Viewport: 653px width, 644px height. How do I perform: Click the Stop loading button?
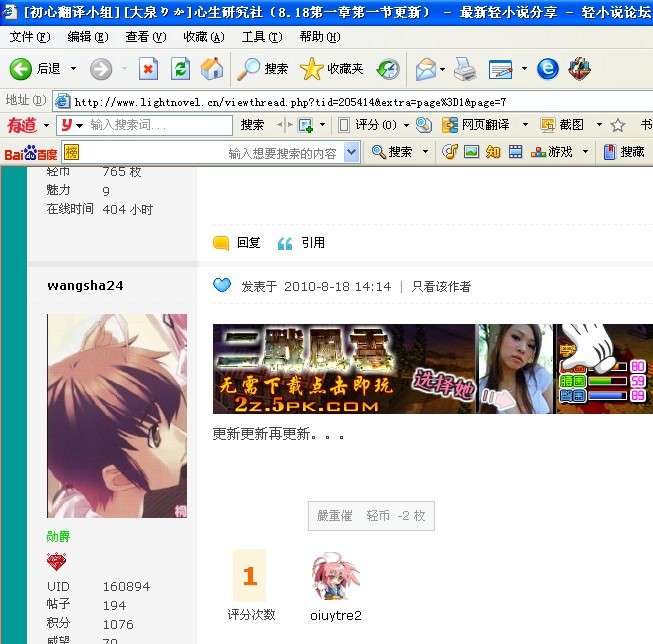tap(148, 69)
